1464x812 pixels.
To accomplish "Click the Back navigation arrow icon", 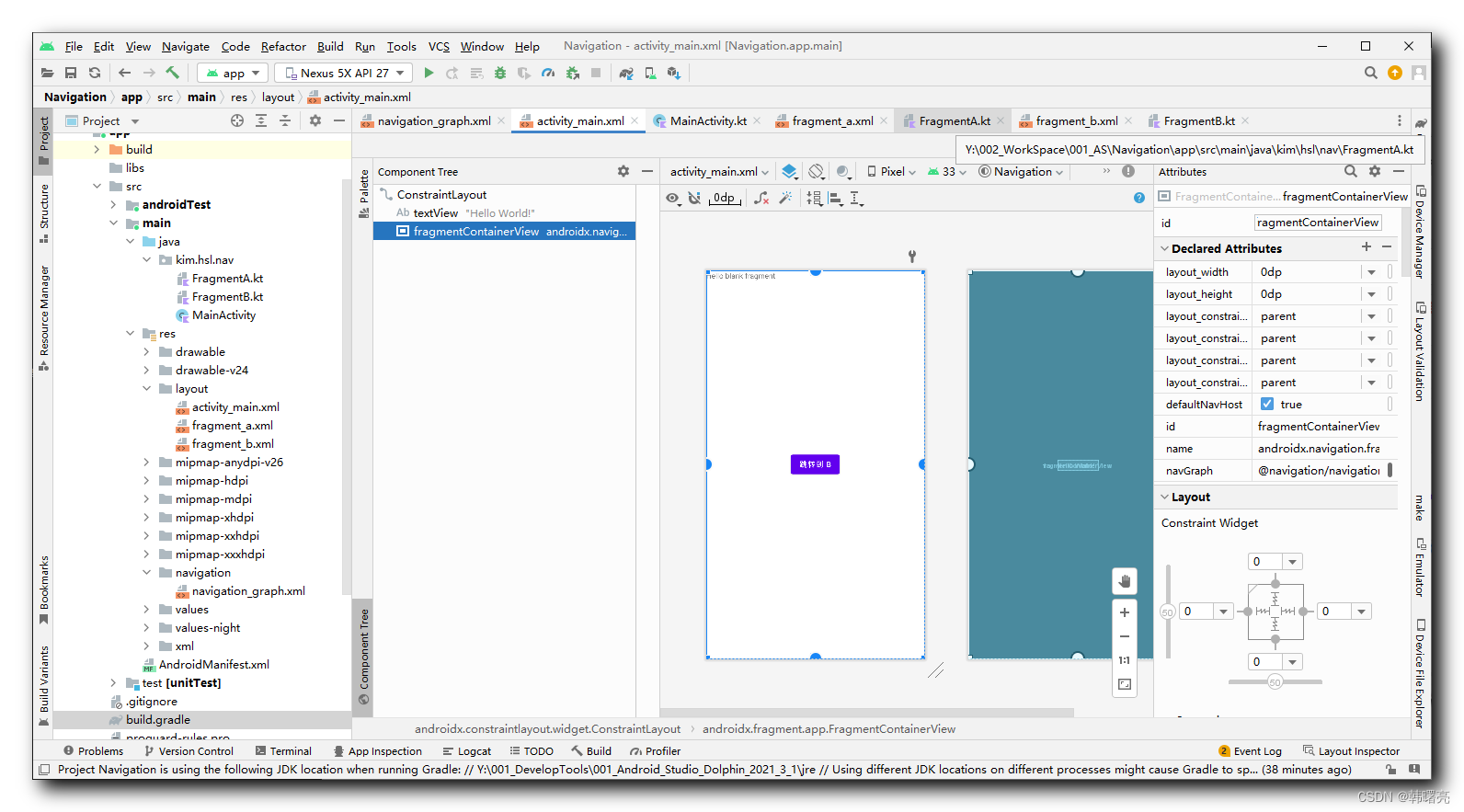I will [x=124, y=73].
